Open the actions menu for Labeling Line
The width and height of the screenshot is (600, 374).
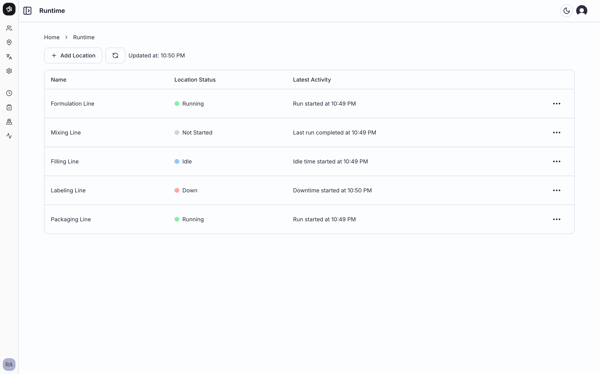556,190
